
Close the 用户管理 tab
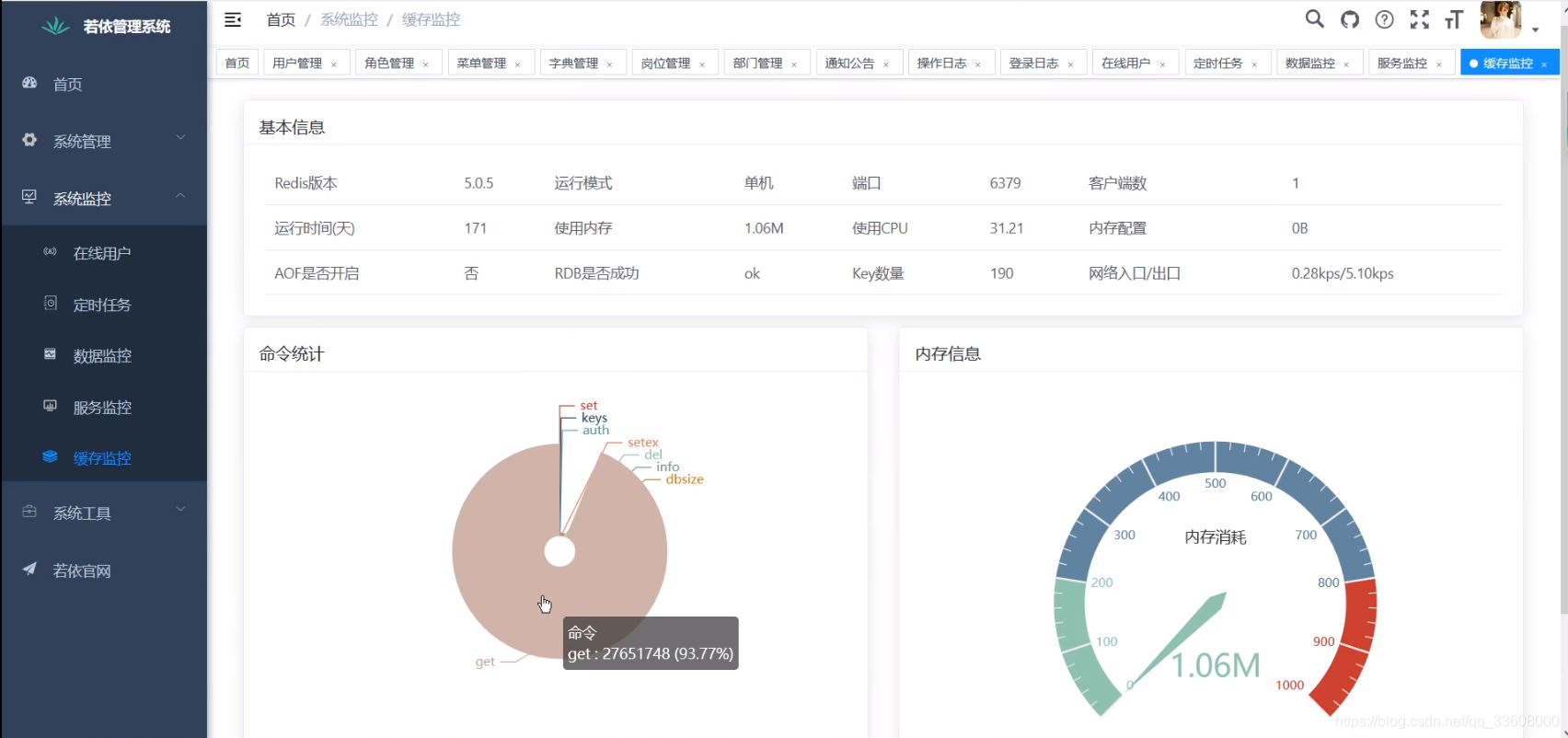[x=334, y=64]
